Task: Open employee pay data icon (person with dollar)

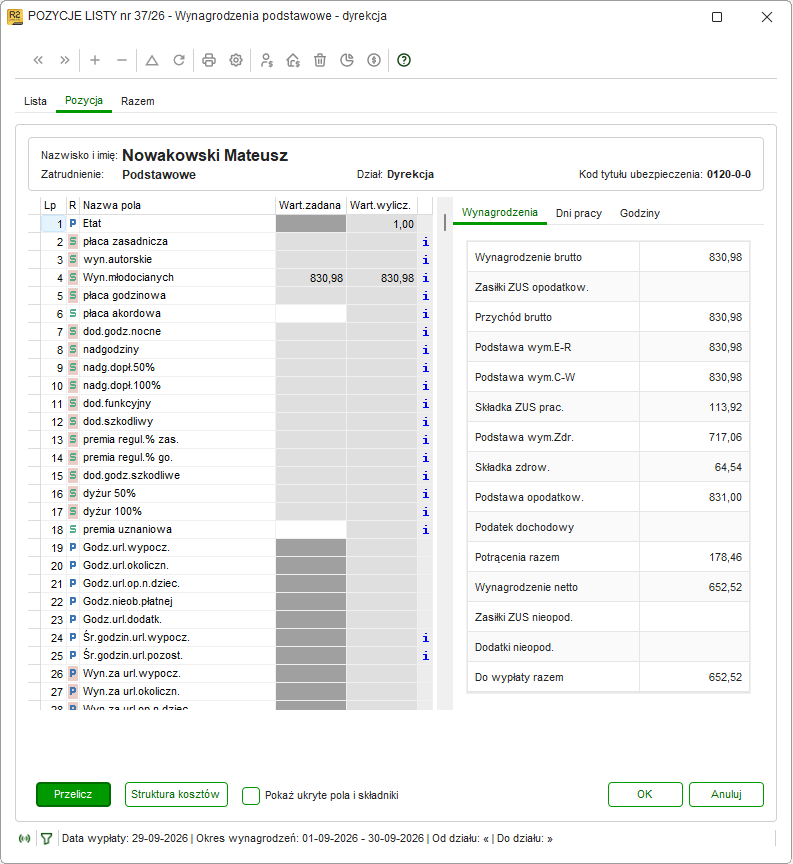Action: [x=267, y=60]
